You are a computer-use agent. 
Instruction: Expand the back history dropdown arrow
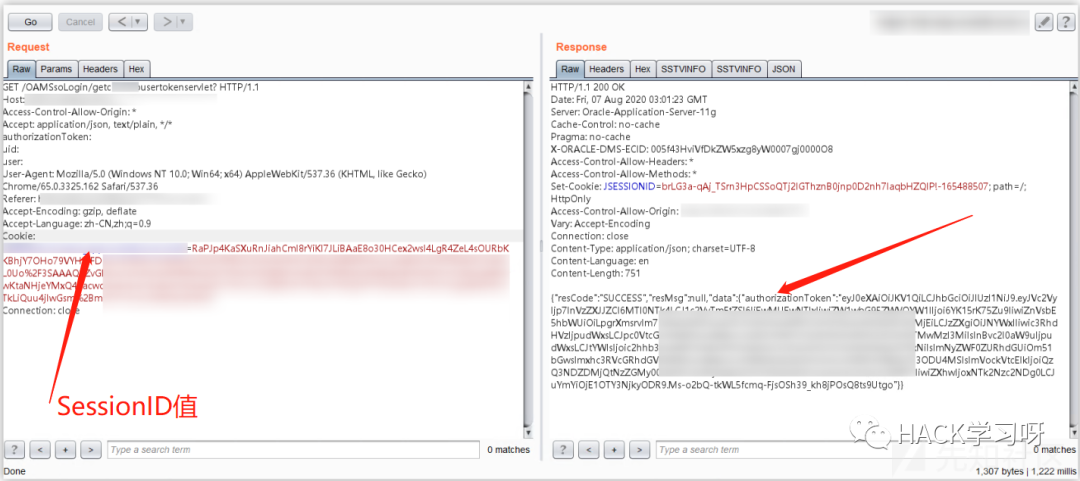[138, 21]
